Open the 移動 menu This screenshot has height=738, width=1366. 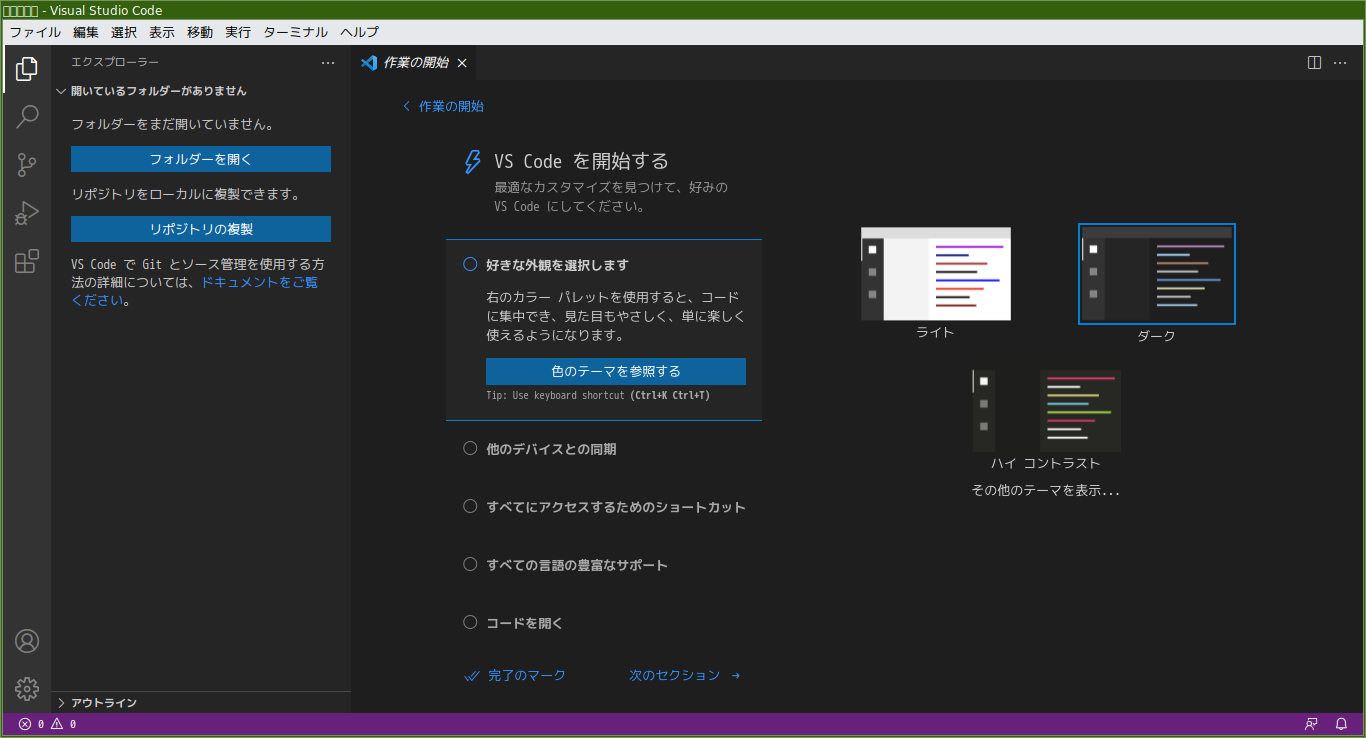(200, 32)
